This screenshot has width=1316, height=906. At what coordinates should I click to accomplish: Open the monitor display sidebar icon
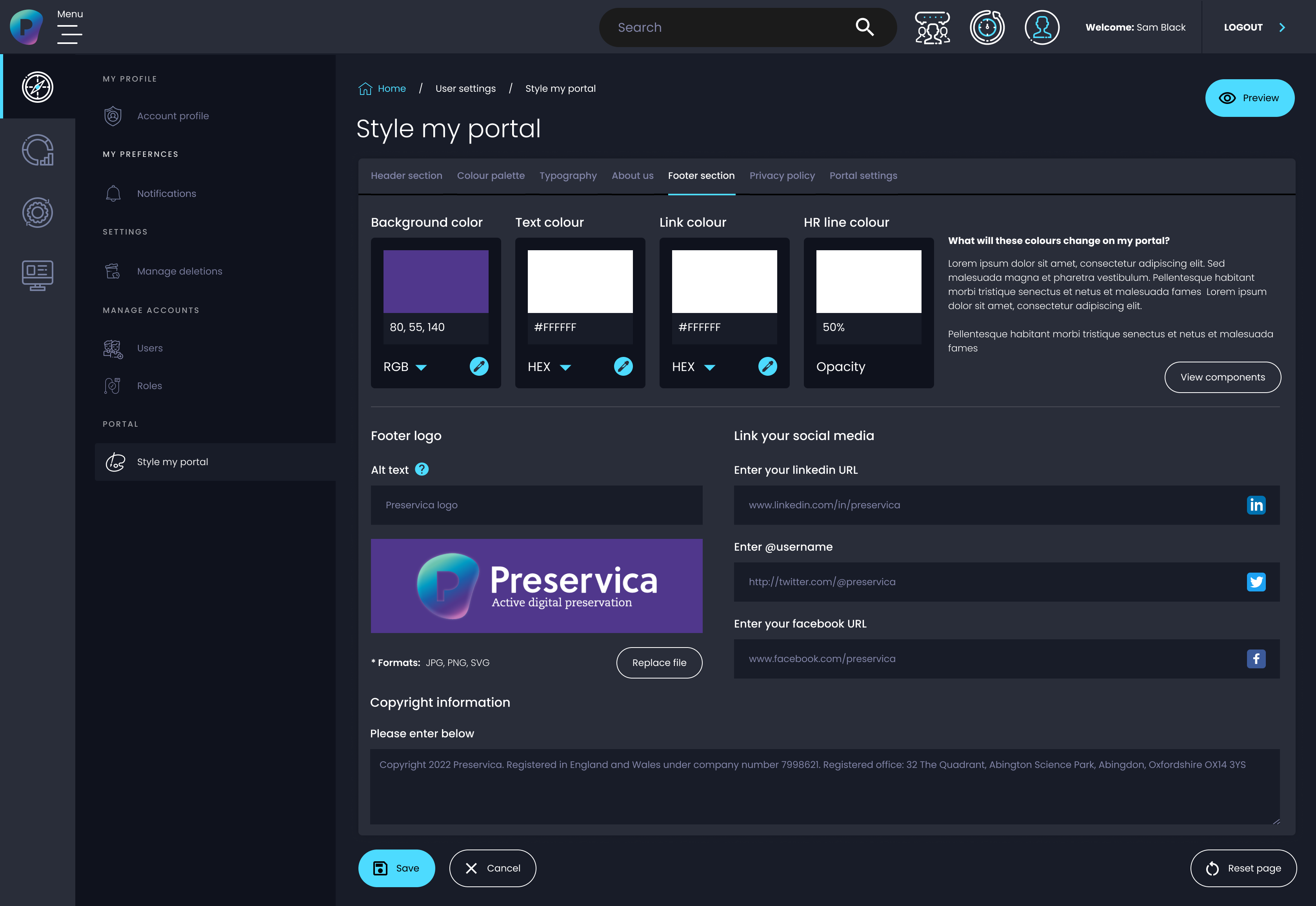pos(38,275)
